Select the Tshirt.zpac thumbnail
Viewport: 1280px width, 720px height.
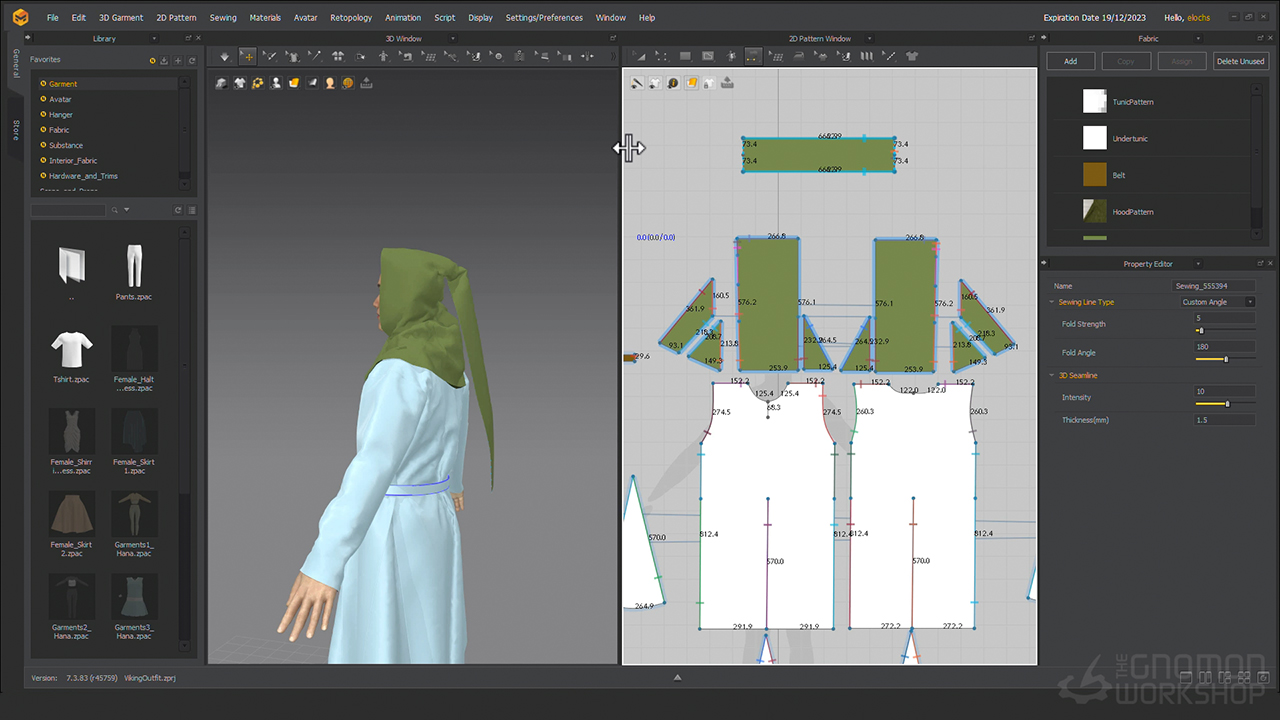(x=72, y=350)
